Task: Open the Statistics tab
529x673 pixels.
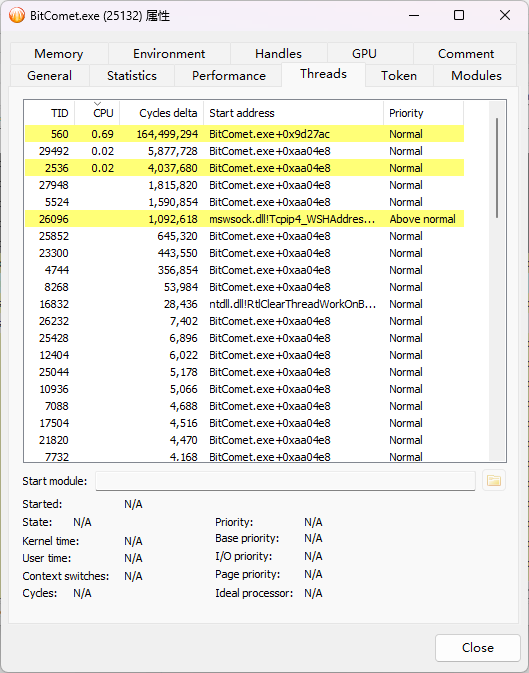Action: (x=132, y=76)
